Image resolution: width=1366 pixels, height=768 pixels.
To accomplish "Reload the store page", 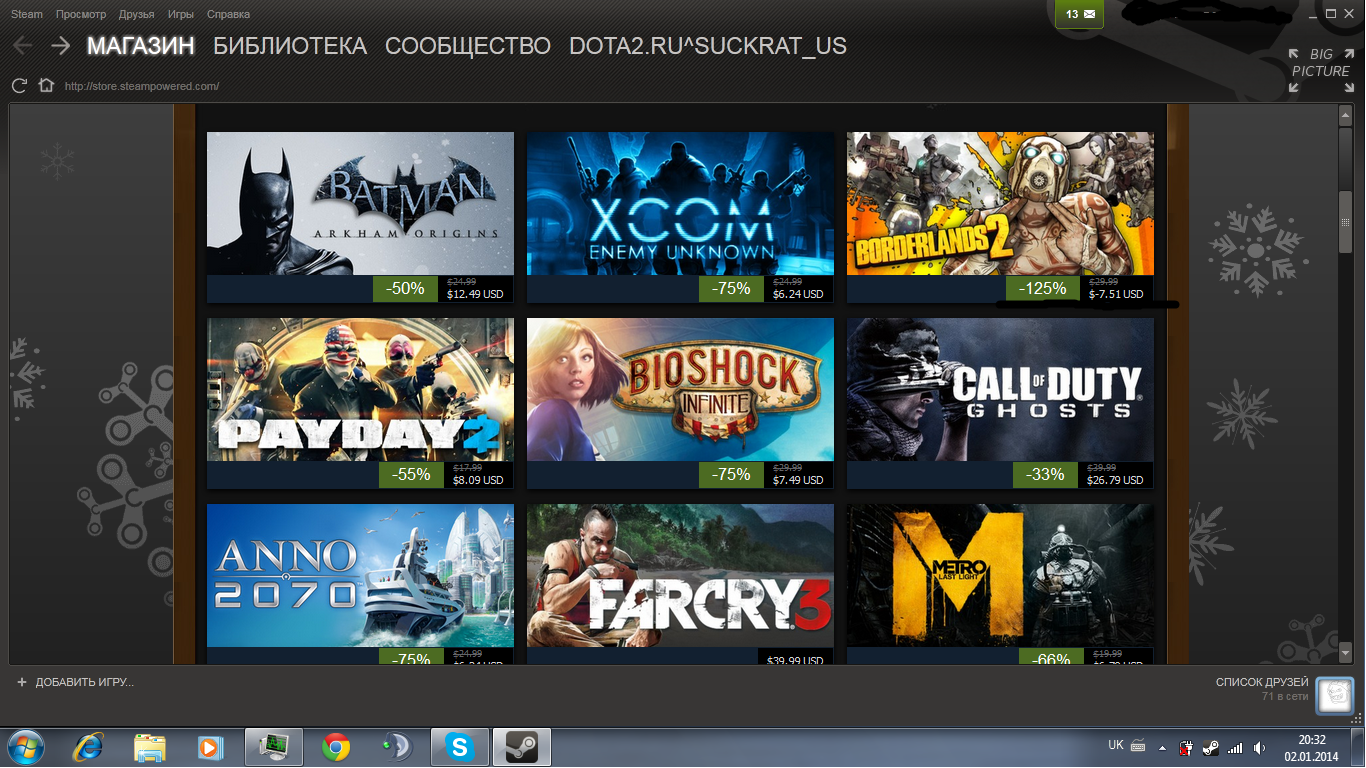I will click(19, 85).
